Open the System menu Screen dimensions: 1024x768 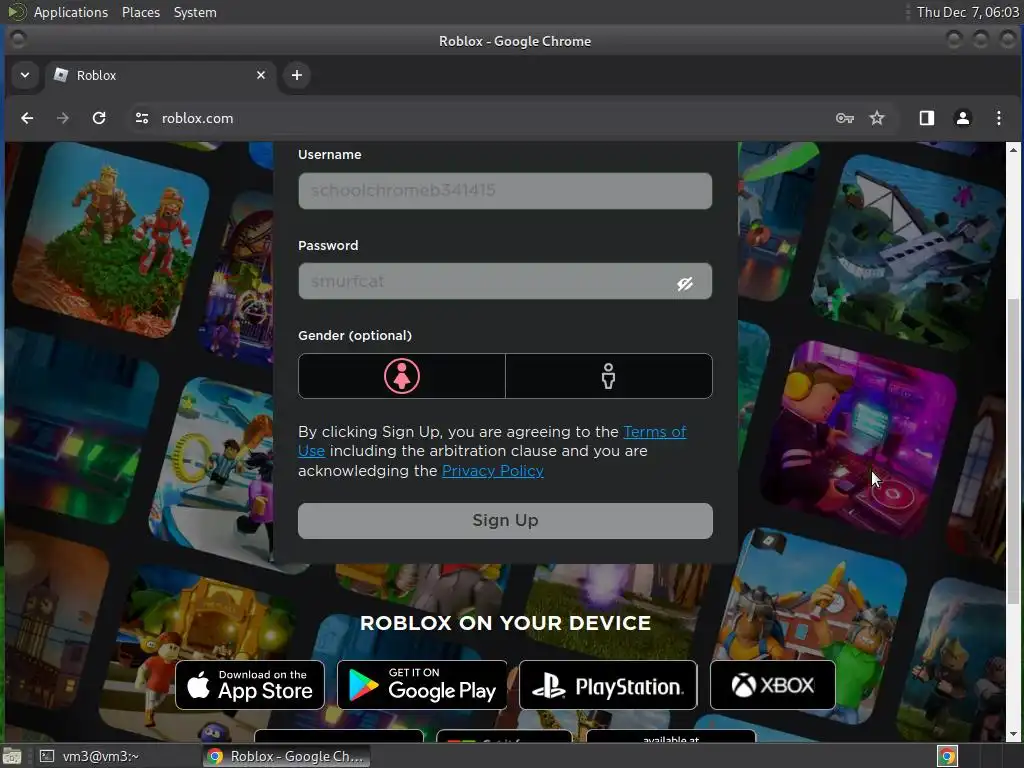(x=195, y=12)
